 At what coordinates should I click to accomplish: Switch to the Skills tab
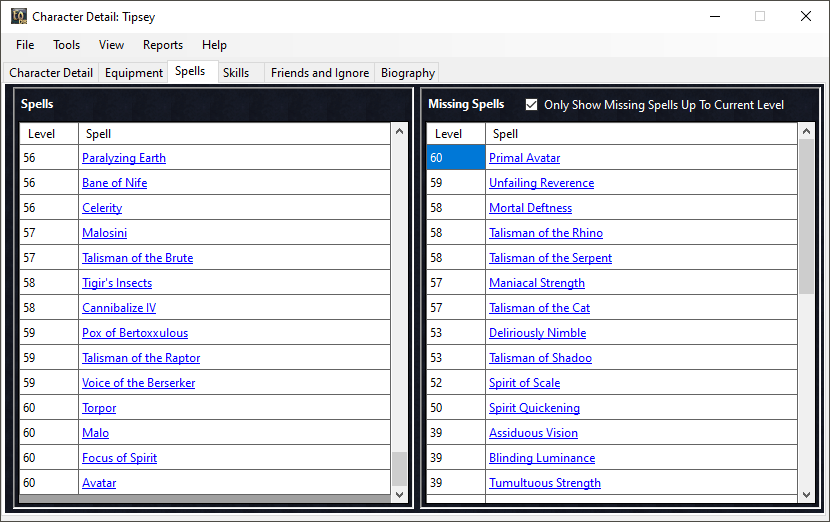(x=236, y=73)
